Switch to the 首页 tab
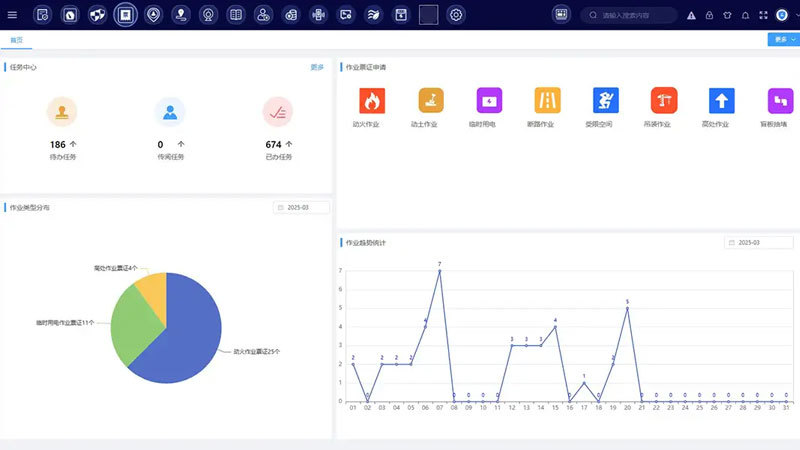 tap(16, 40)
